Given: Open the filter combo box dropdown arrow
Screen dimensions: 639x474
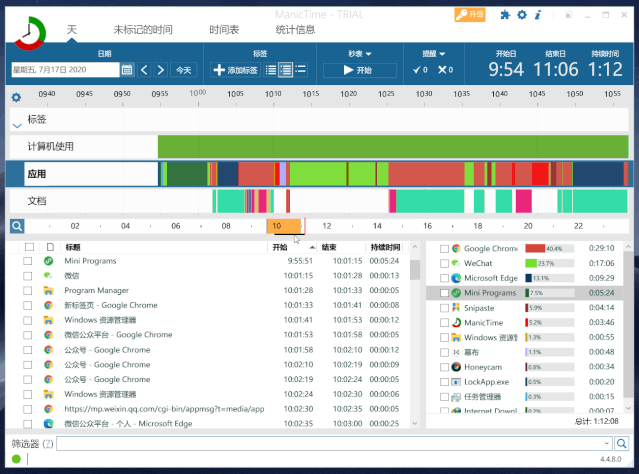Looking at the screenshot, I should coord(606,443).
